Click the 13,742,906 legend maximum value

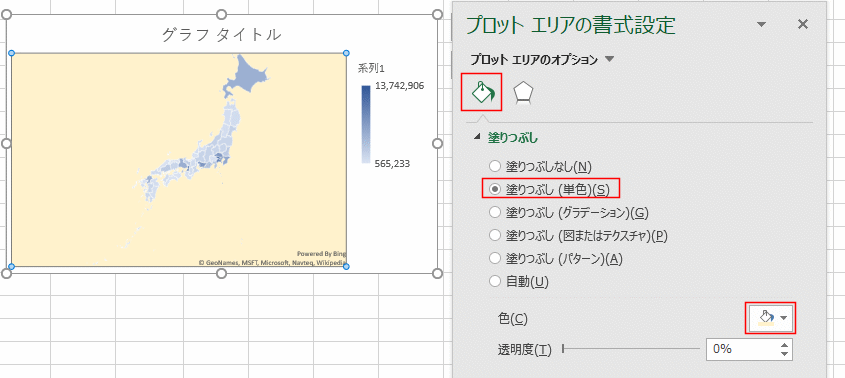(399, 85)
